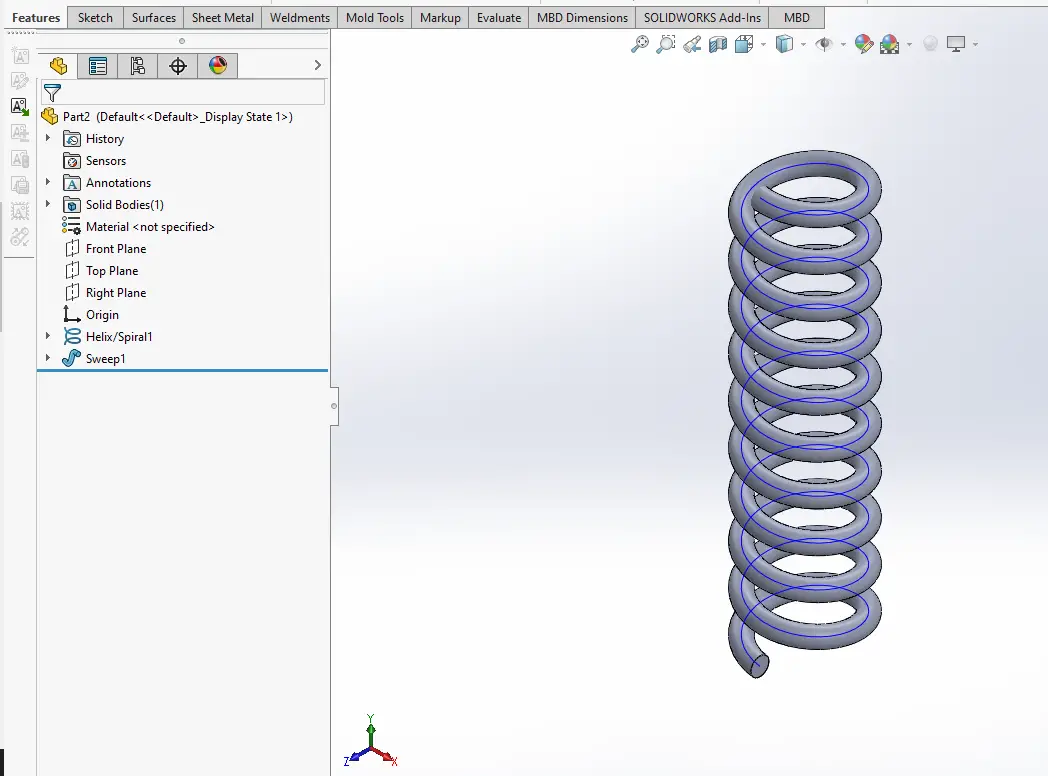Switch to the MBD tab
The width and height of the screenshot is (1048, 776).
797,17
